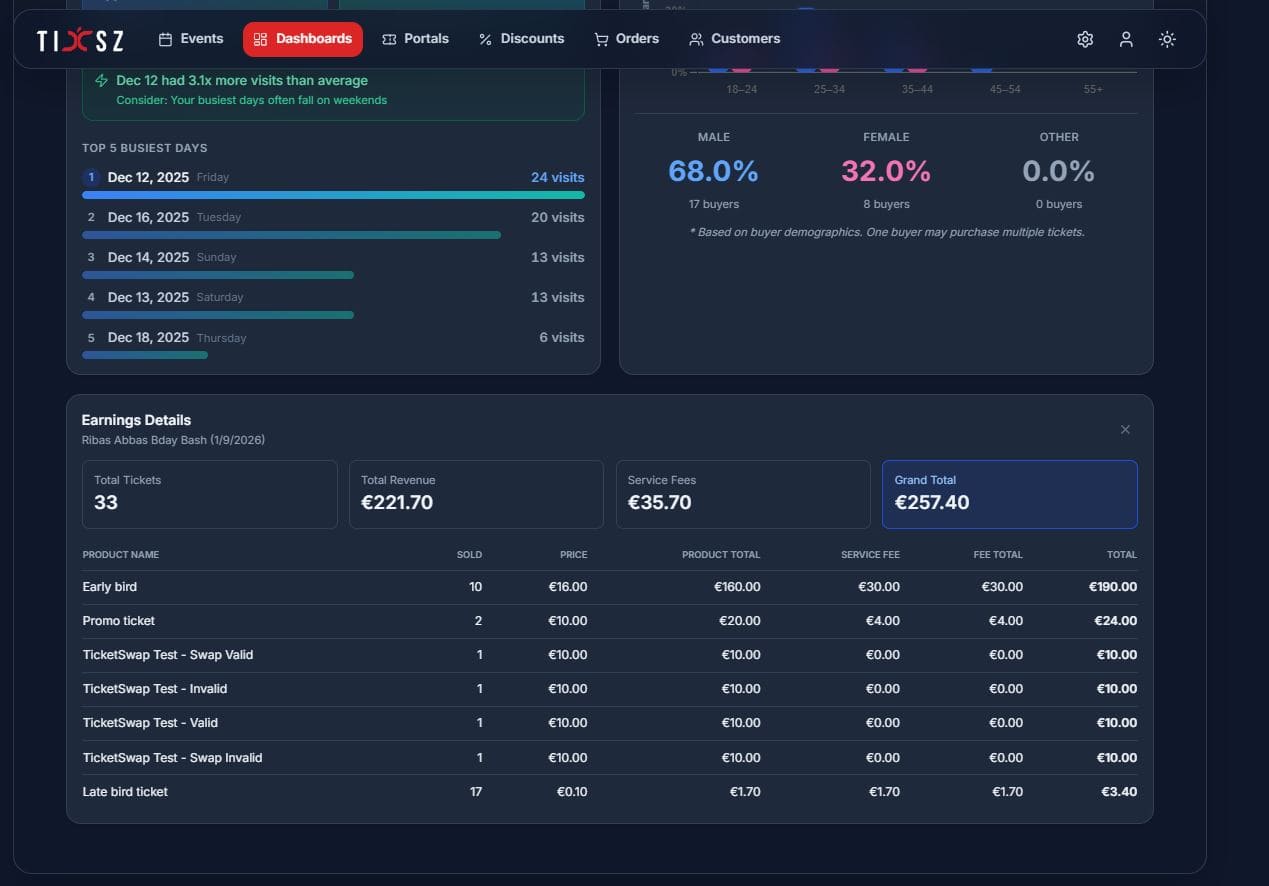Select the Late bird ticket row
Viewport: 1269px width, 886px height.
coord(609,792)
